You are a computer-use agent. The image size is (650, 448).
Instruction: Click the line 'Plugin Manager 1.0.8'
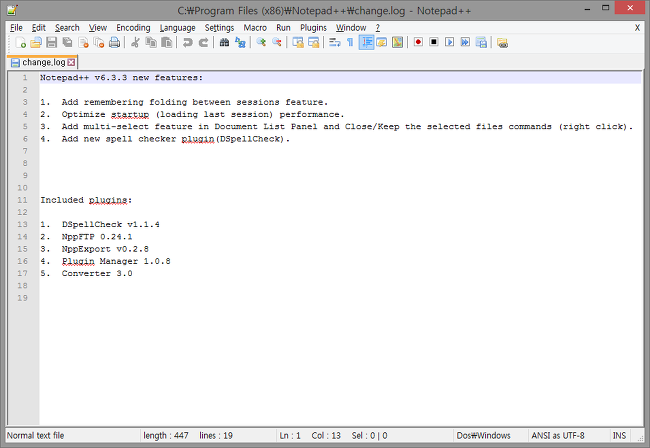point(116,262)
